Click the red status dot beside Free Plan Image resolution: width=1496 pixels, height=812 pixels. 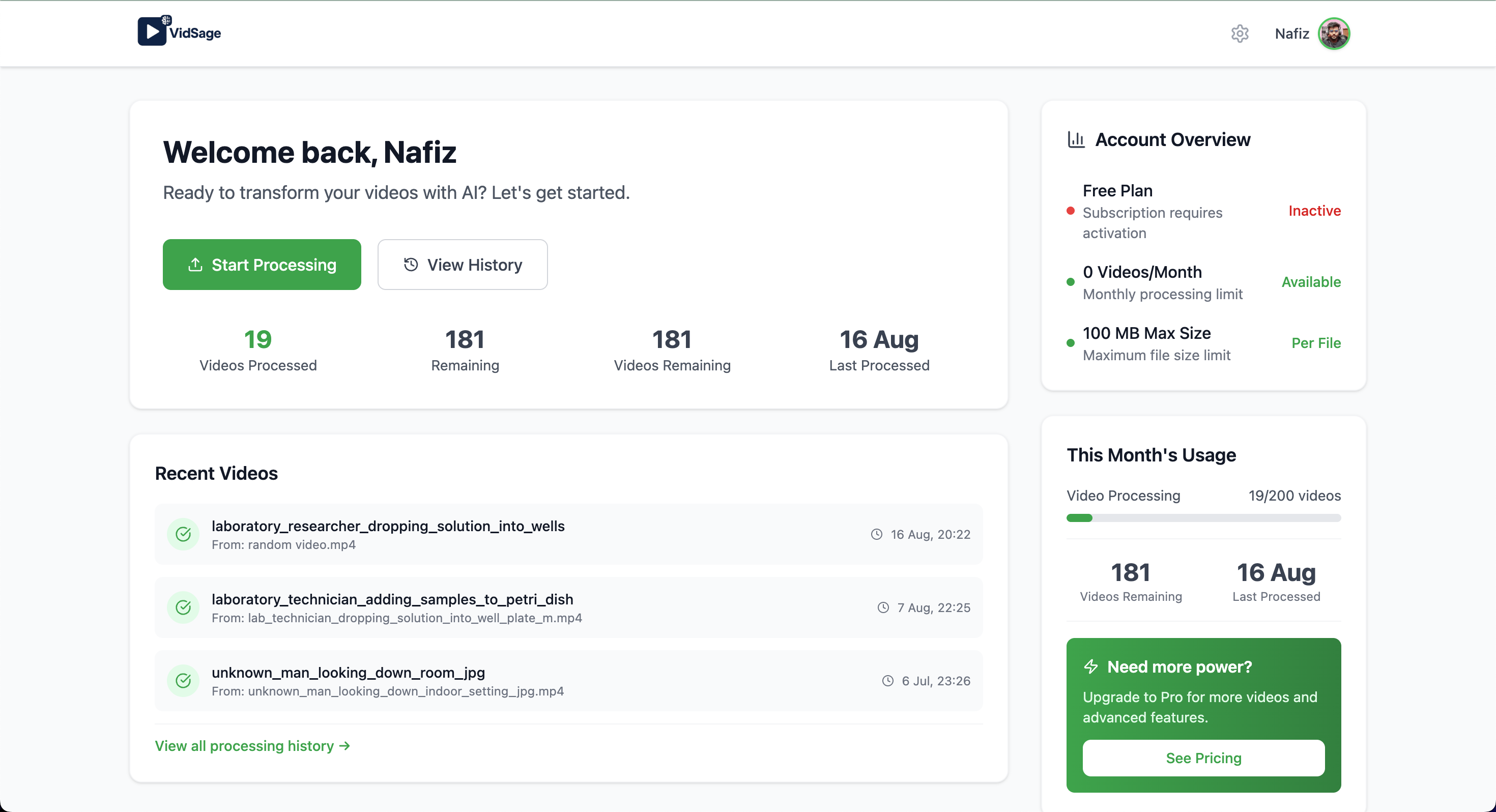point(1070,210)
